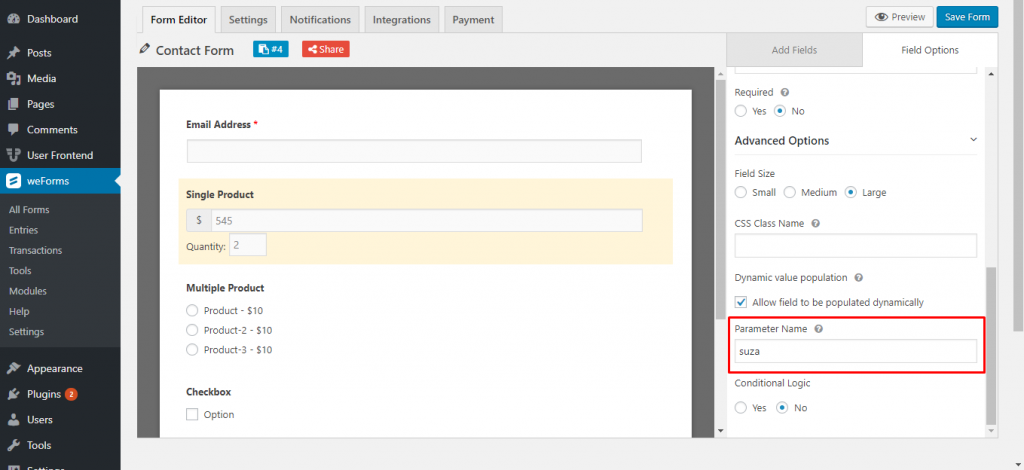Select Product-3 - $10 radio option

pos(192,349)
